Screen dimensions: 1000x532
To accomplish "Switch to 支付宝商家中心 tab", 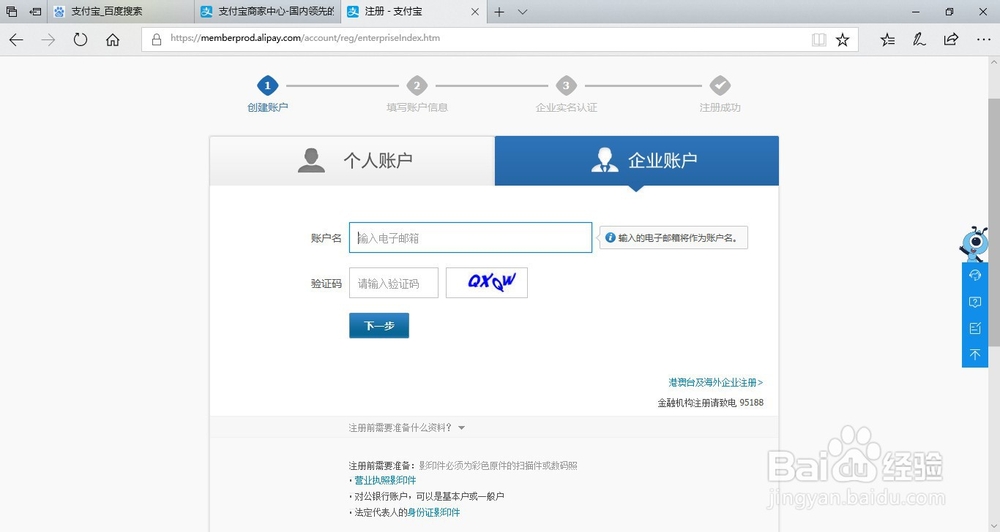I will coord(268,11).
